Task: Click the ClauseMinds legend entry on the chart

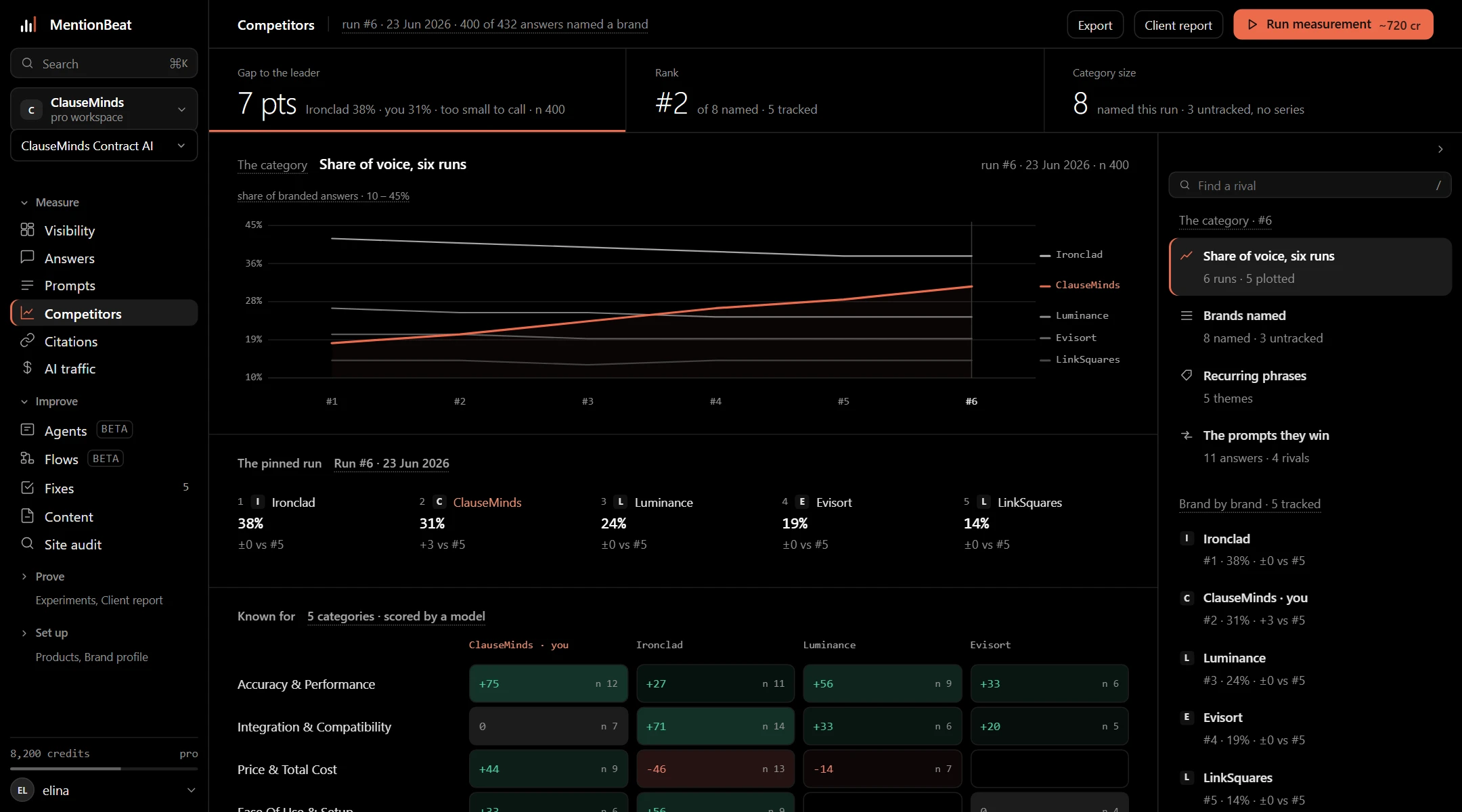Action: pos(1080,286)
